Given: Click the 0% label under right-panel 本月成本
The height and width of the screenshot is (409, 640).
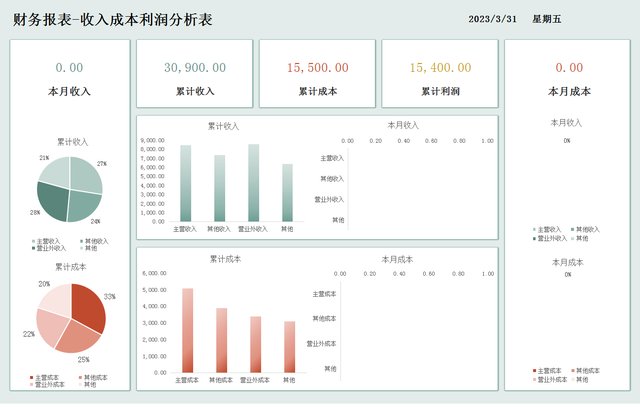Looking at the screenshot, I should pyautogui.click(x=568, y=275).
